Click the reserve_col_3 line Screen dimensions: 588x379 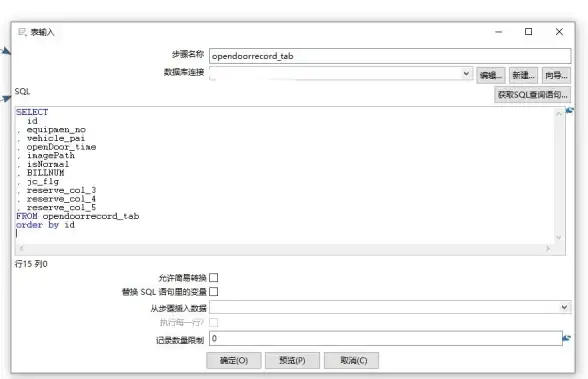[57, 190]
